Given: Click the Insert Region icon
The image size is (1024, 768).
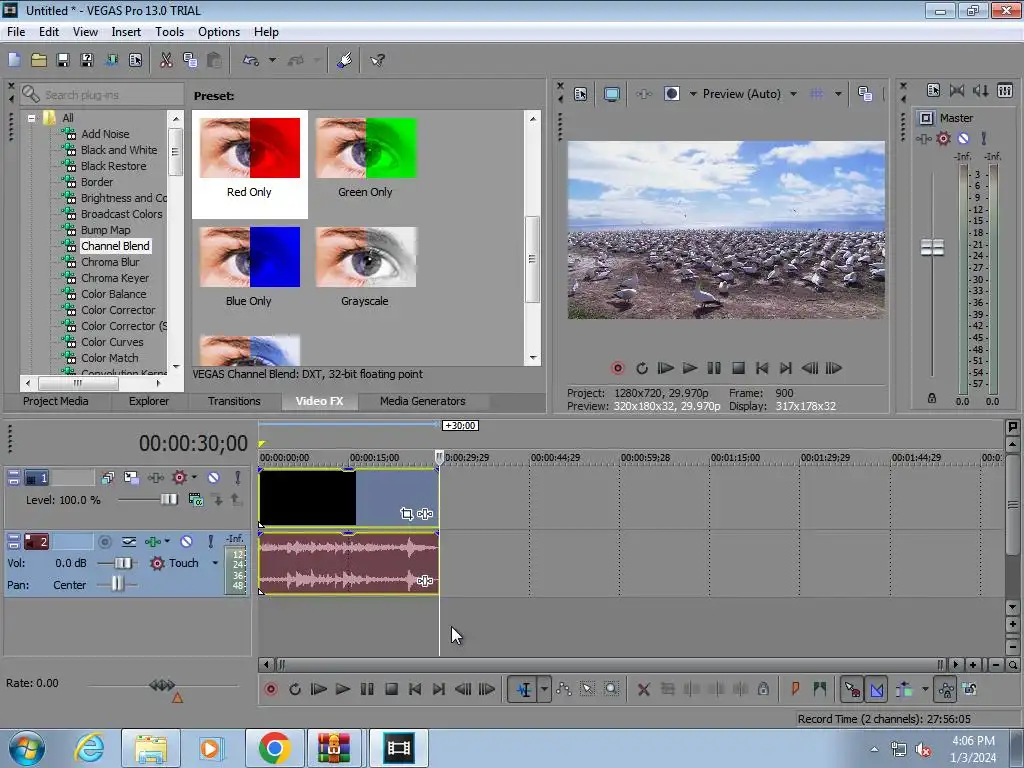Looking at the screenshot, I should coord(820,689).
